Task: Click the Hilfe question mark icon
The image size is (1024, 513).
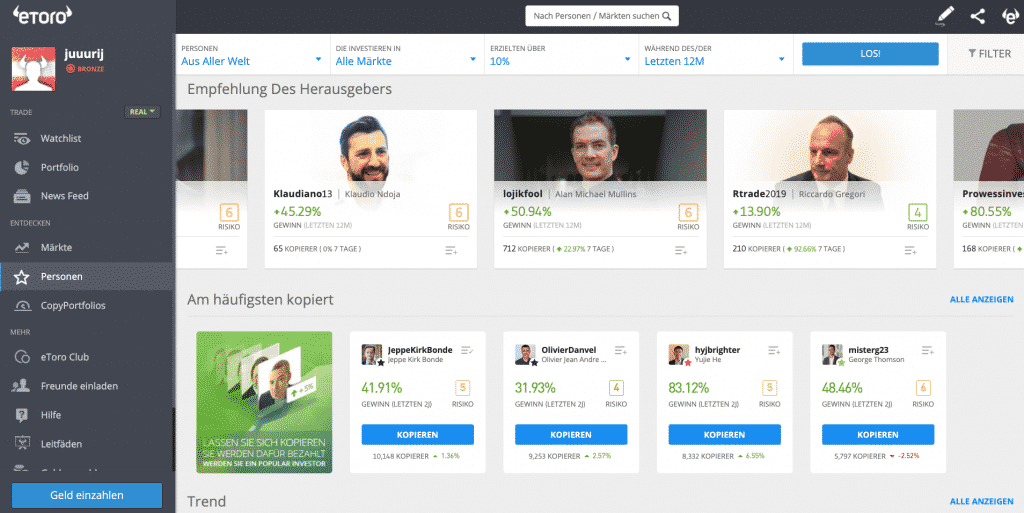Action: pos(22,414)
